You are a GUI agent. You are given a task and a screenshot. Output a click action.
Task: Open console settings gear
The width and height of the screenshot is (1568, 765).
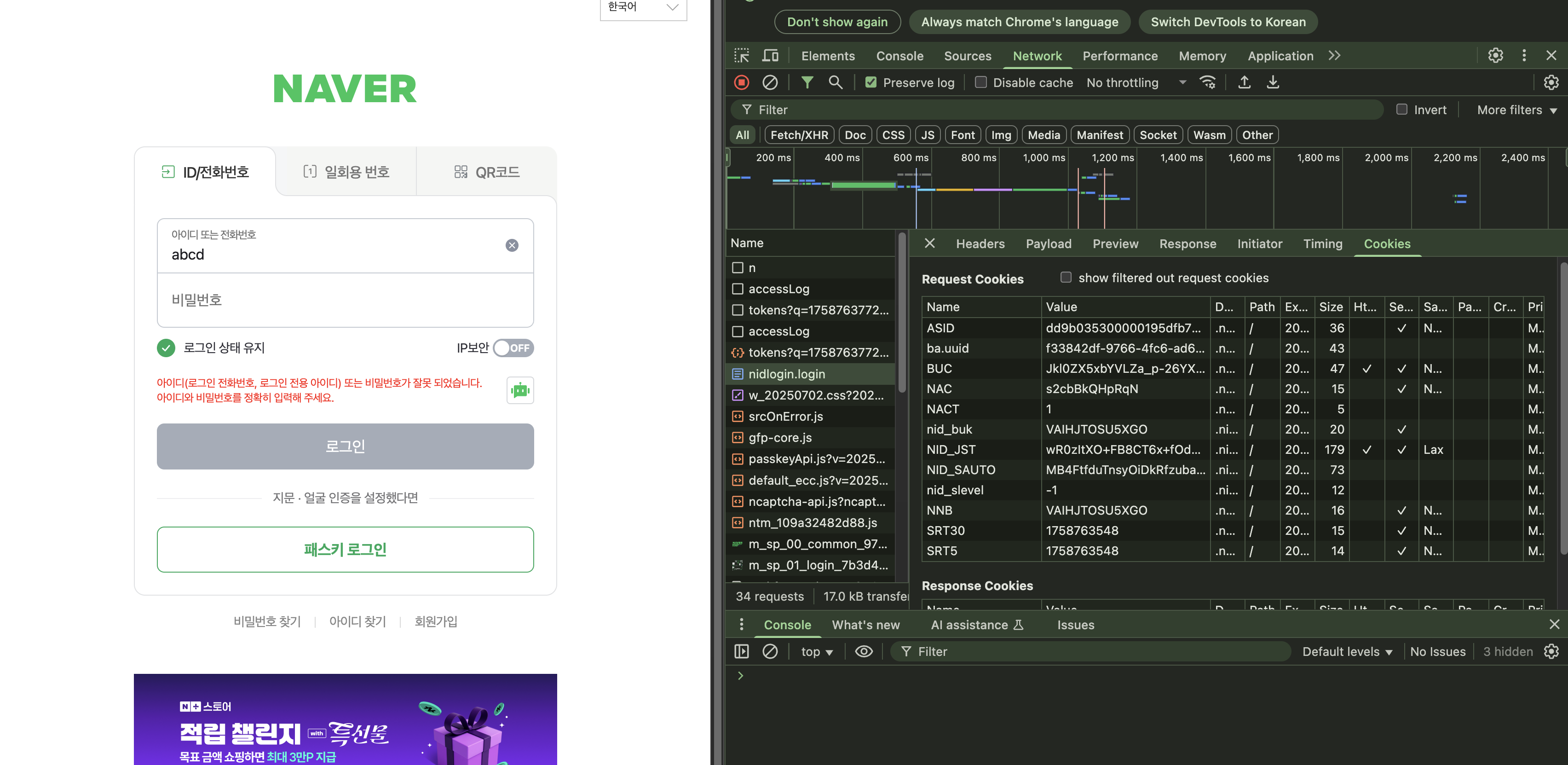click(1551, 651)
